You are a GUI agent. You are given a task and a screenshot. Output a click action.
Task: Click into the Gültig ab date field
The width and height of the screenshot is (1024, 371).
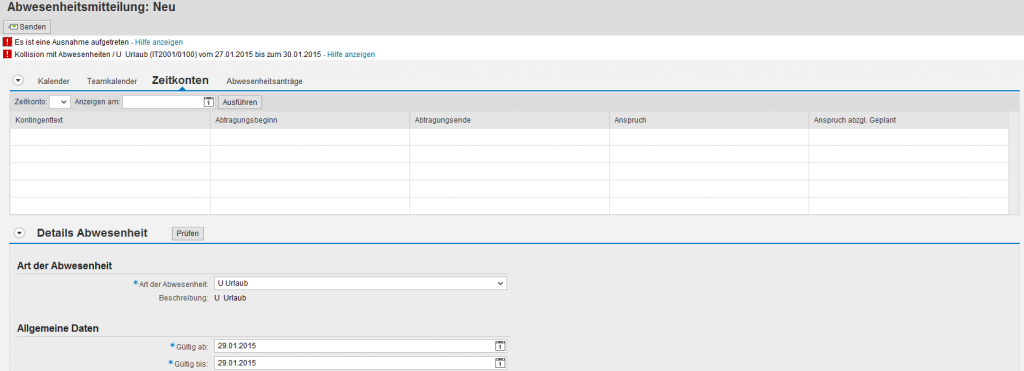[x=355, y=346]
